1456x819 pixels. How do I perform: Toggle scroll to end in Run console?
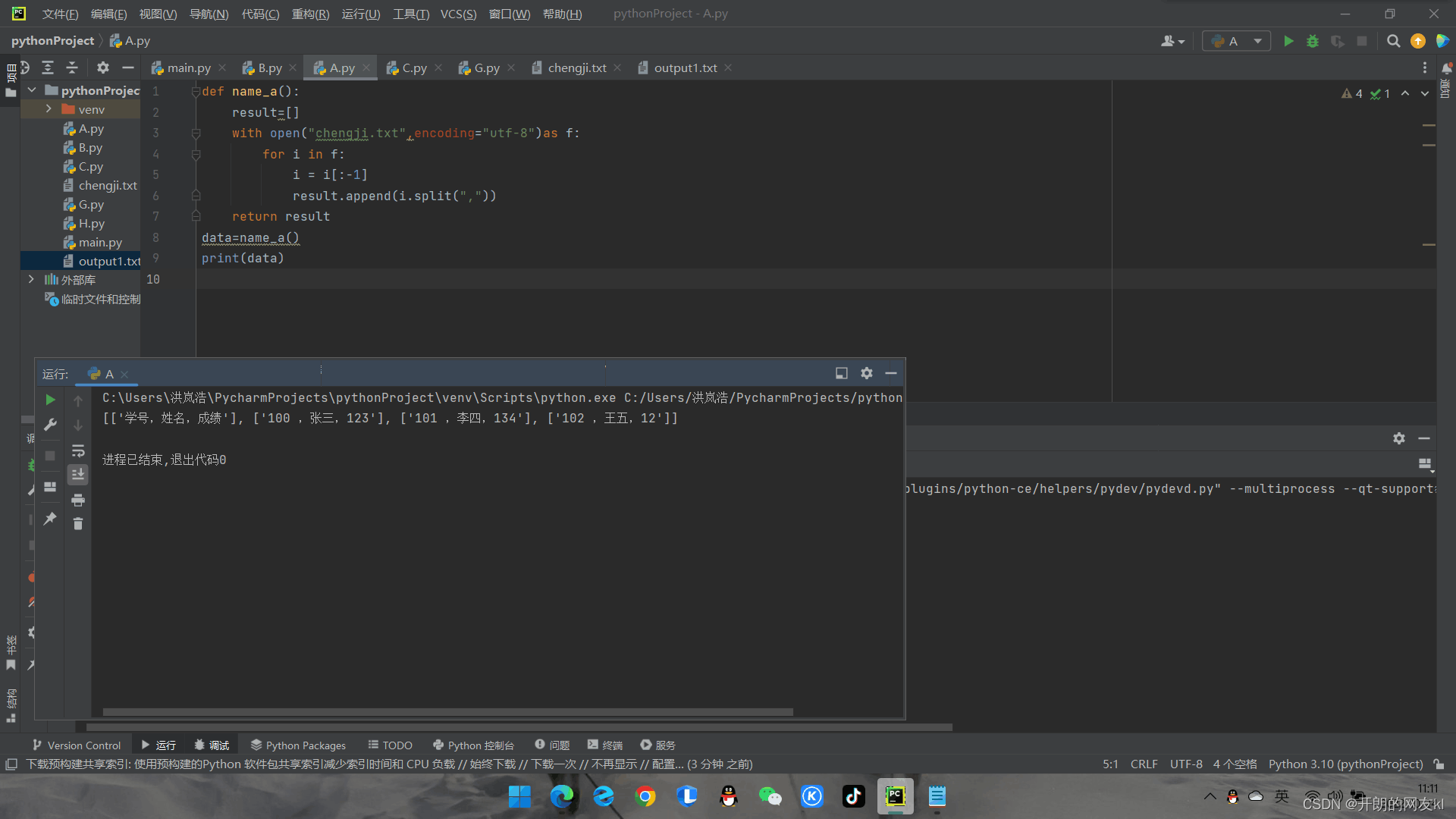tap(77, 475)
